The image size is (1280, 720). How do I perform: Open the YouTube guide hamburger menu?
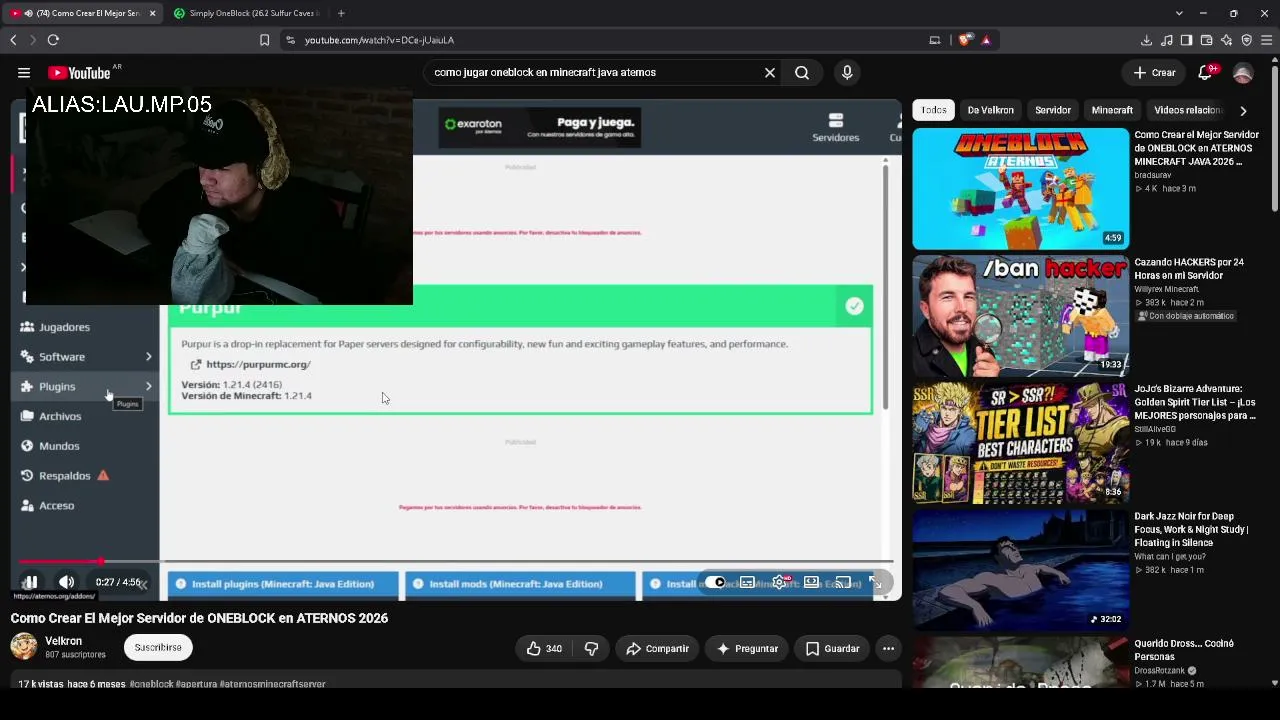click(x=24, y=72)
